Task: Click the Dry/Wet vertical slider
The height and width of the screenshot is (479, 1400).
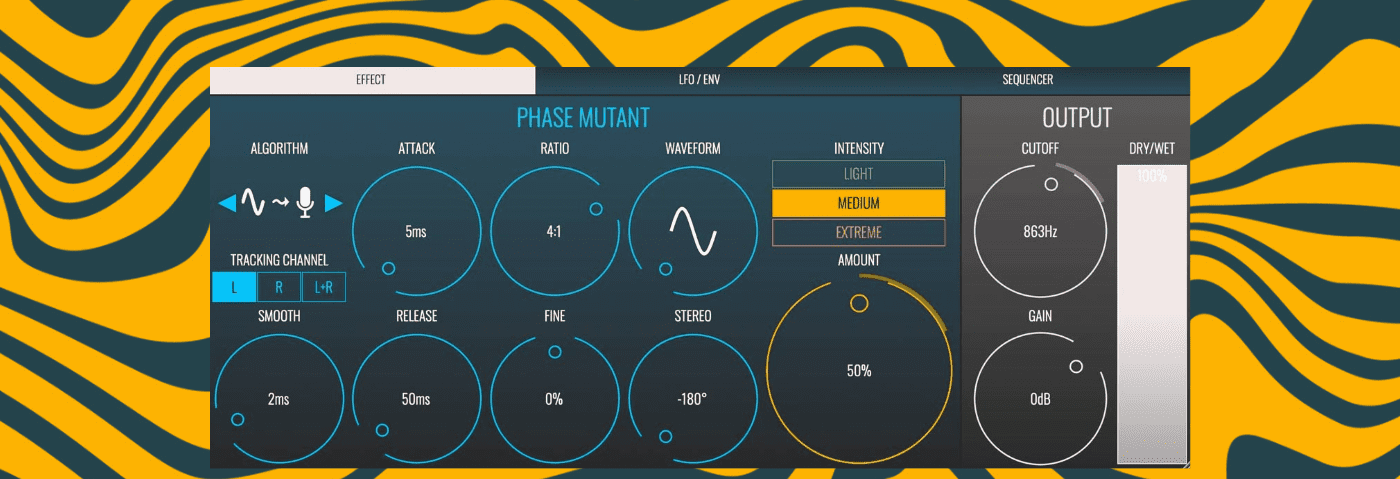Action: click(1151, 314)
